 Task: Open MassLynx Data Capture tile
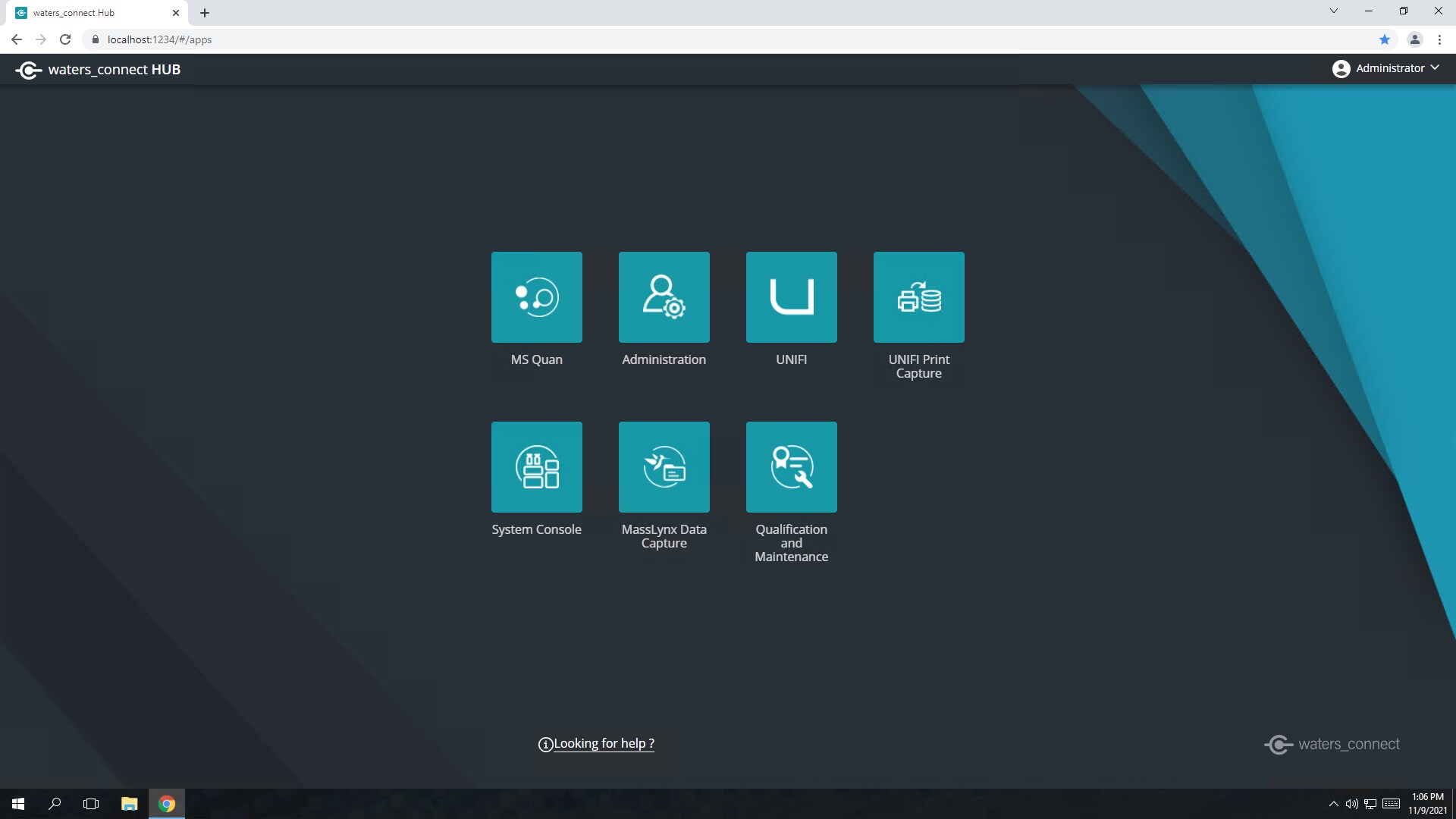tap(664, 467)
